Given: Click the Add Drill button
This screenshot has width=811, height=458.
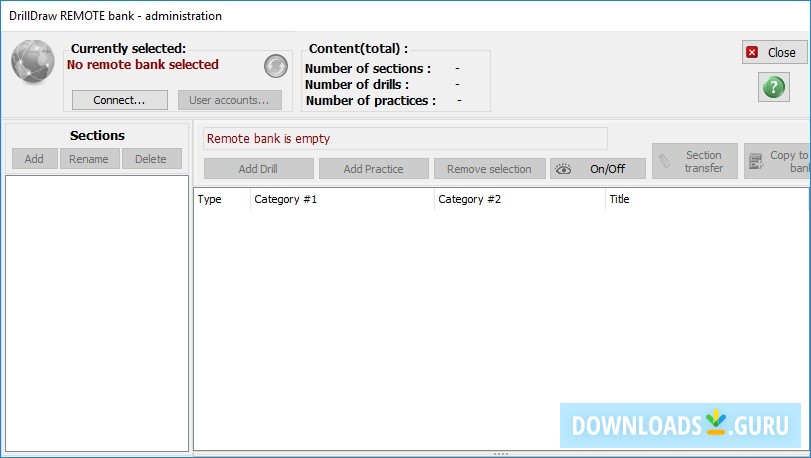Looking at the screenshot, I should (259, 169).
